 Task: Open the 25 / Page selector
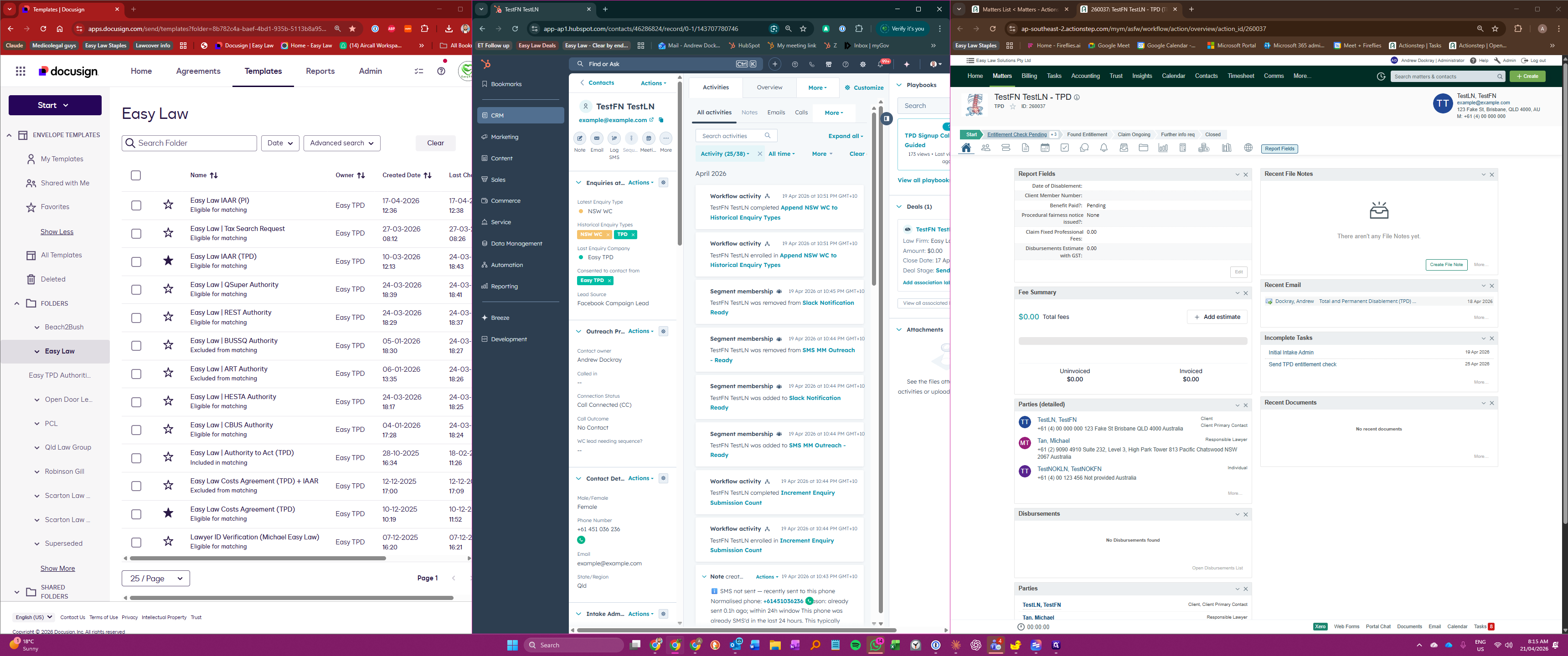pos(156,578)
